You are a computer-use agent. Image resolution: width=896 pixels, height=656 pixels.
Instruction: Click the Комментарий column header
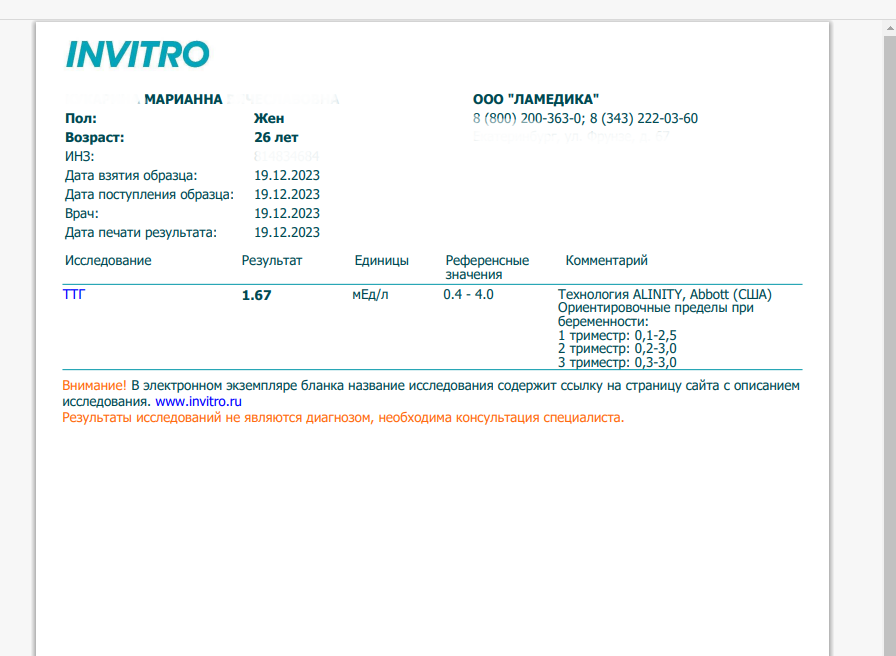pyautogui.click(x=606, y=261)
